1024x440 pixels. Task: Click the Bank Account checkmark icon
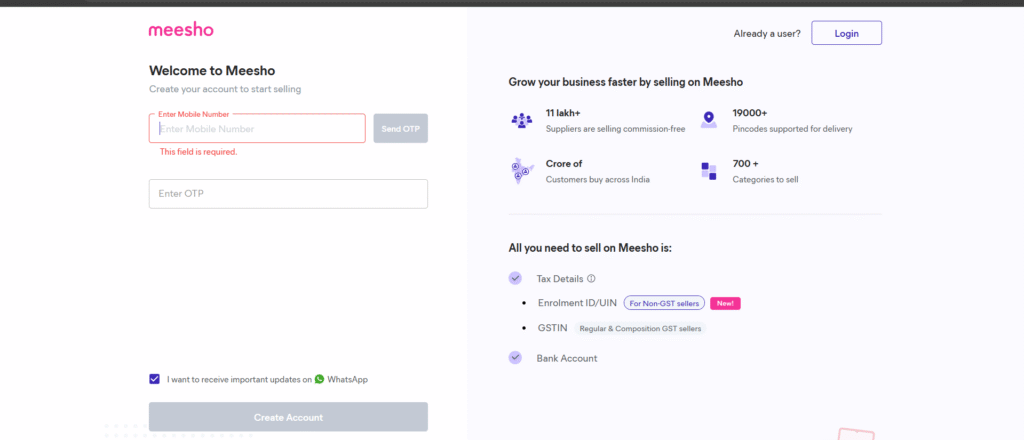[x=515, y=357]
